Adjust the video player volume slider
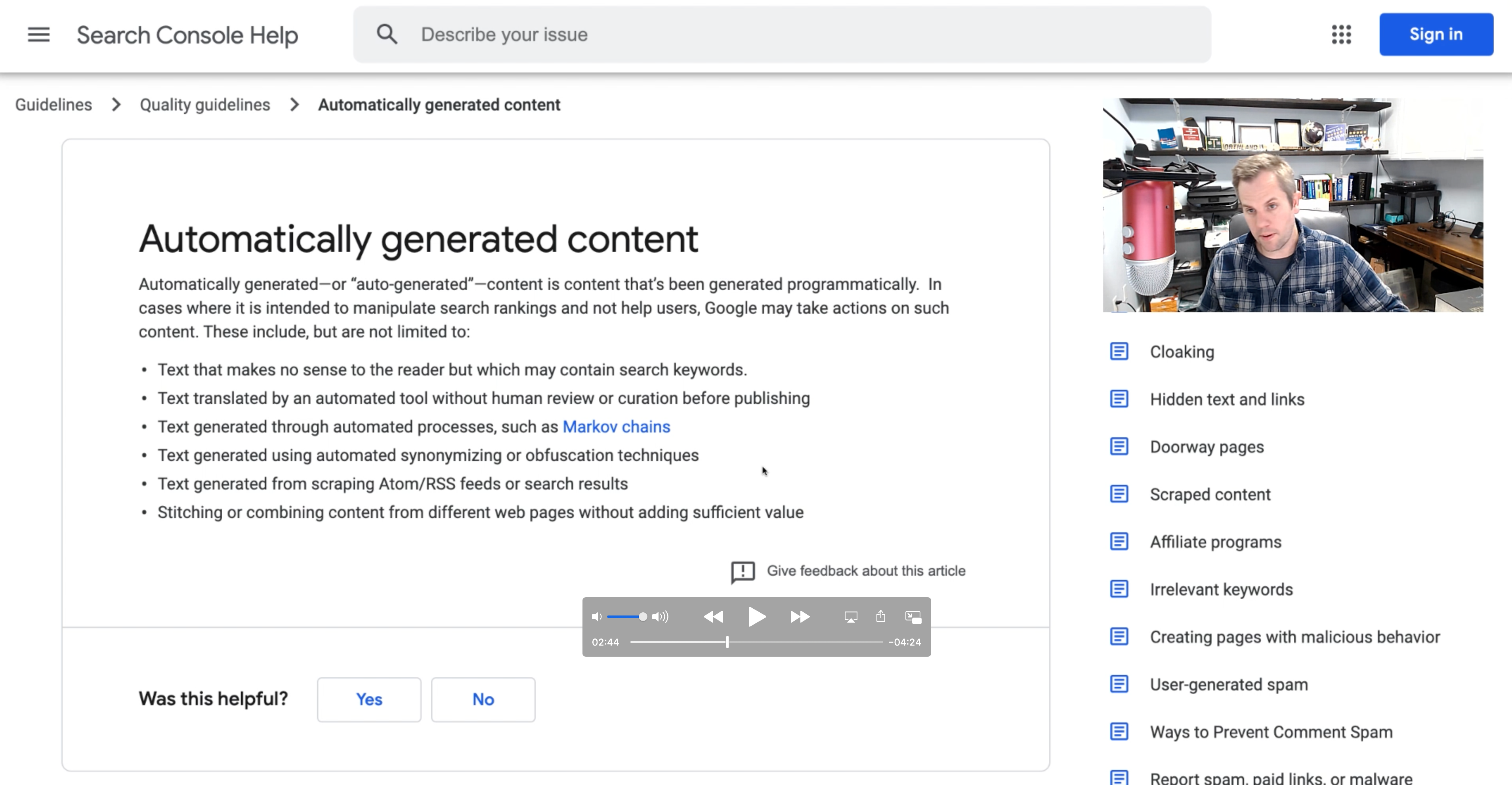Viewport: 1512px width, 785px height. 626,617
